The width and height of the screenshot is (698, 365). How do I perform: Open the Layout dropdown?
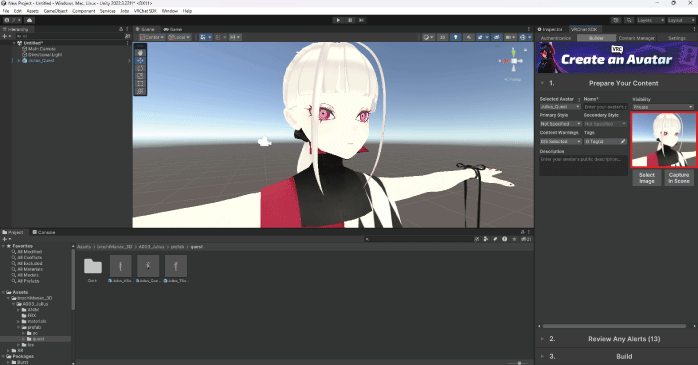pyautogui.click(x=681, y=20)
